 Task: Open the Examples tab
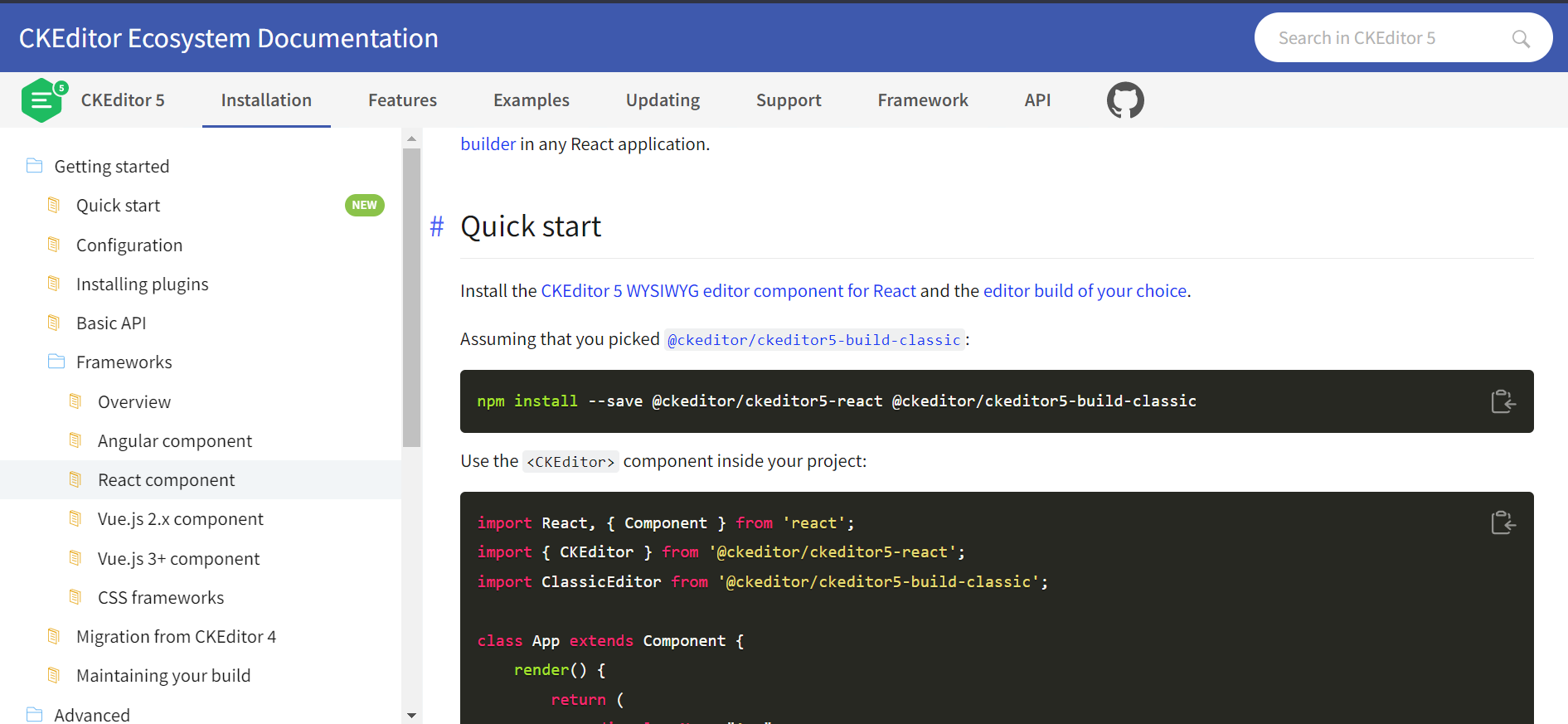531,100
